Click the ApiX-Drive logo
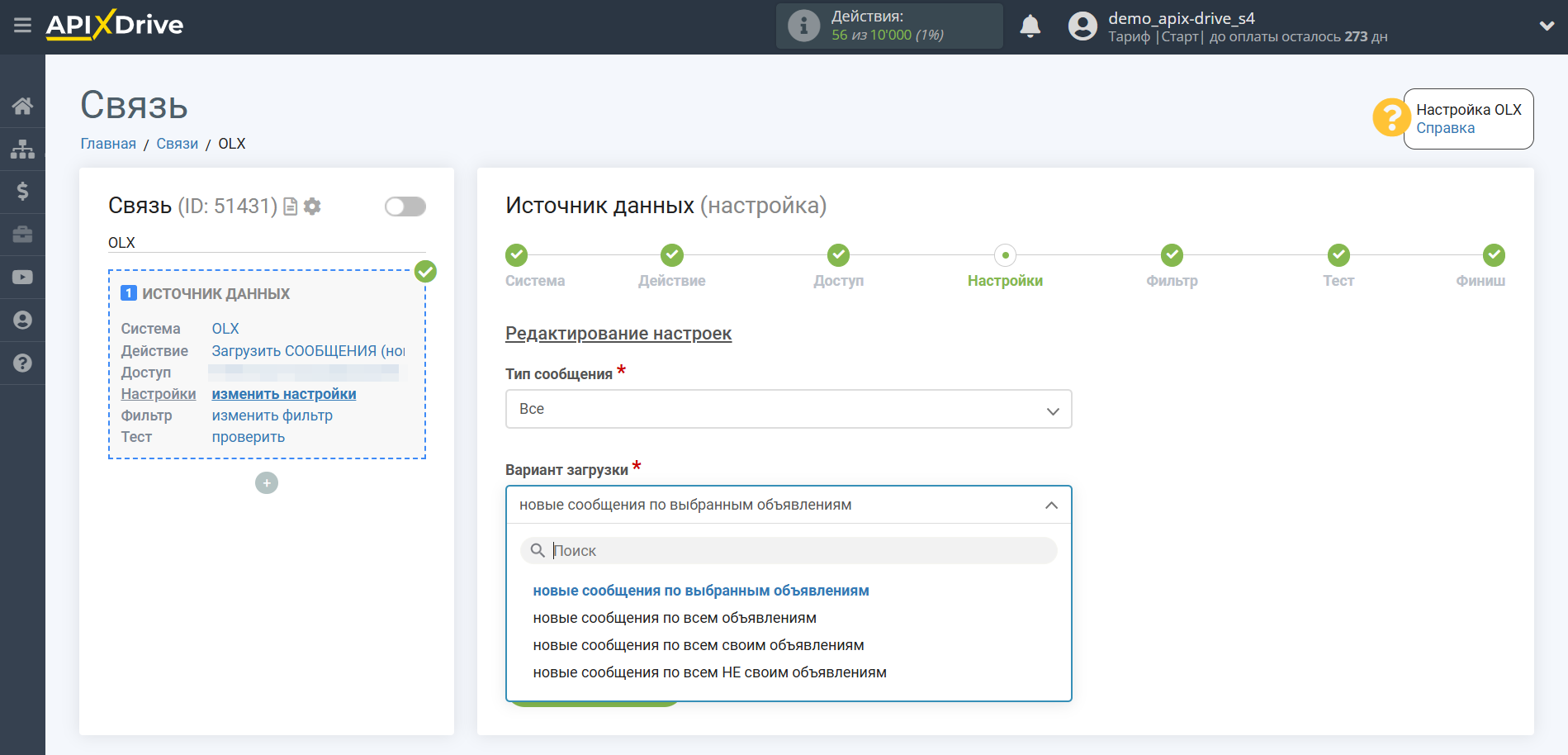1568x755 pixels. click(115, 25)
